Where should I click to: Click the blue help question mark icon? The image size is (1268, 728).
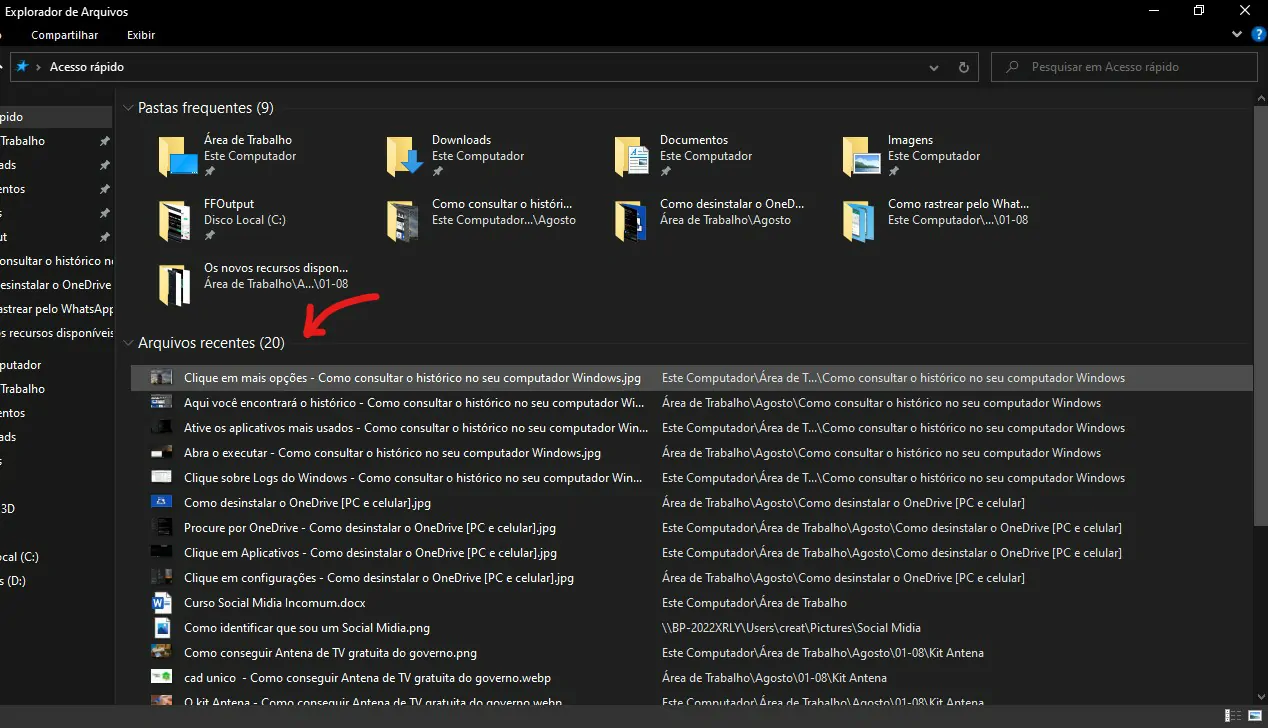[x=1259, y=35]
